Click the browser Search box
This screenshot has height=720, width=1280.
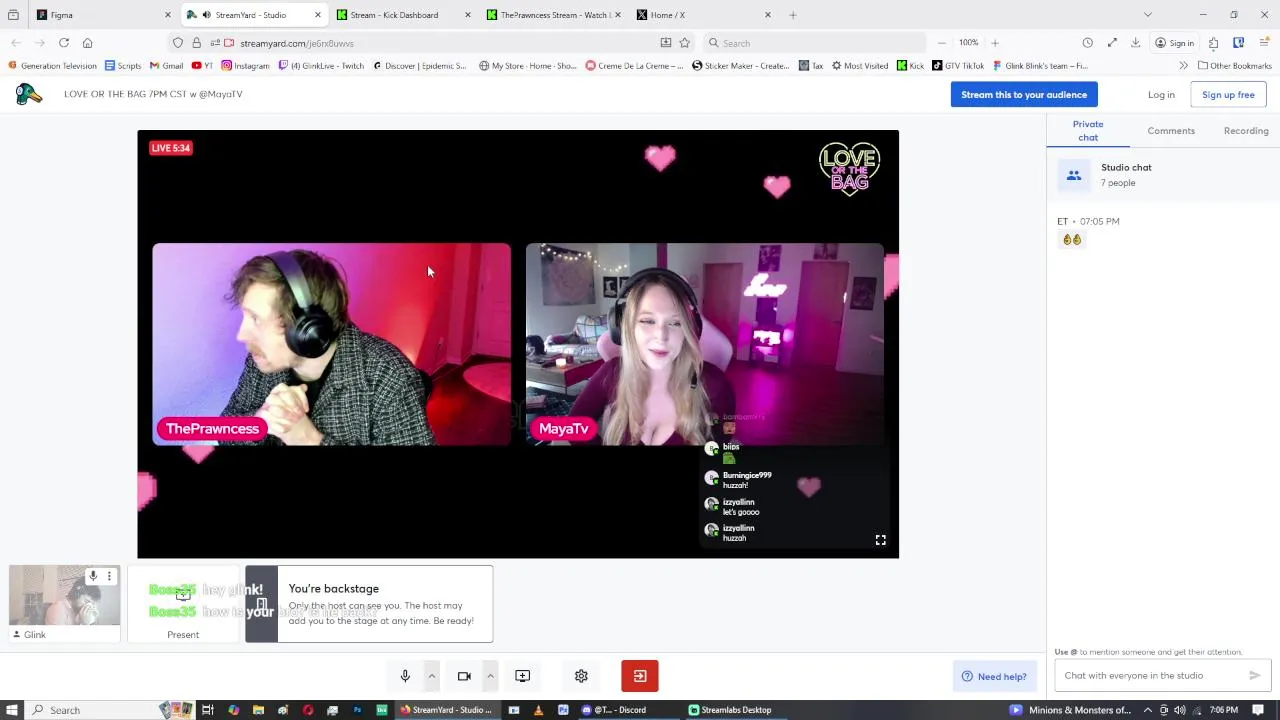pos(815,43)
